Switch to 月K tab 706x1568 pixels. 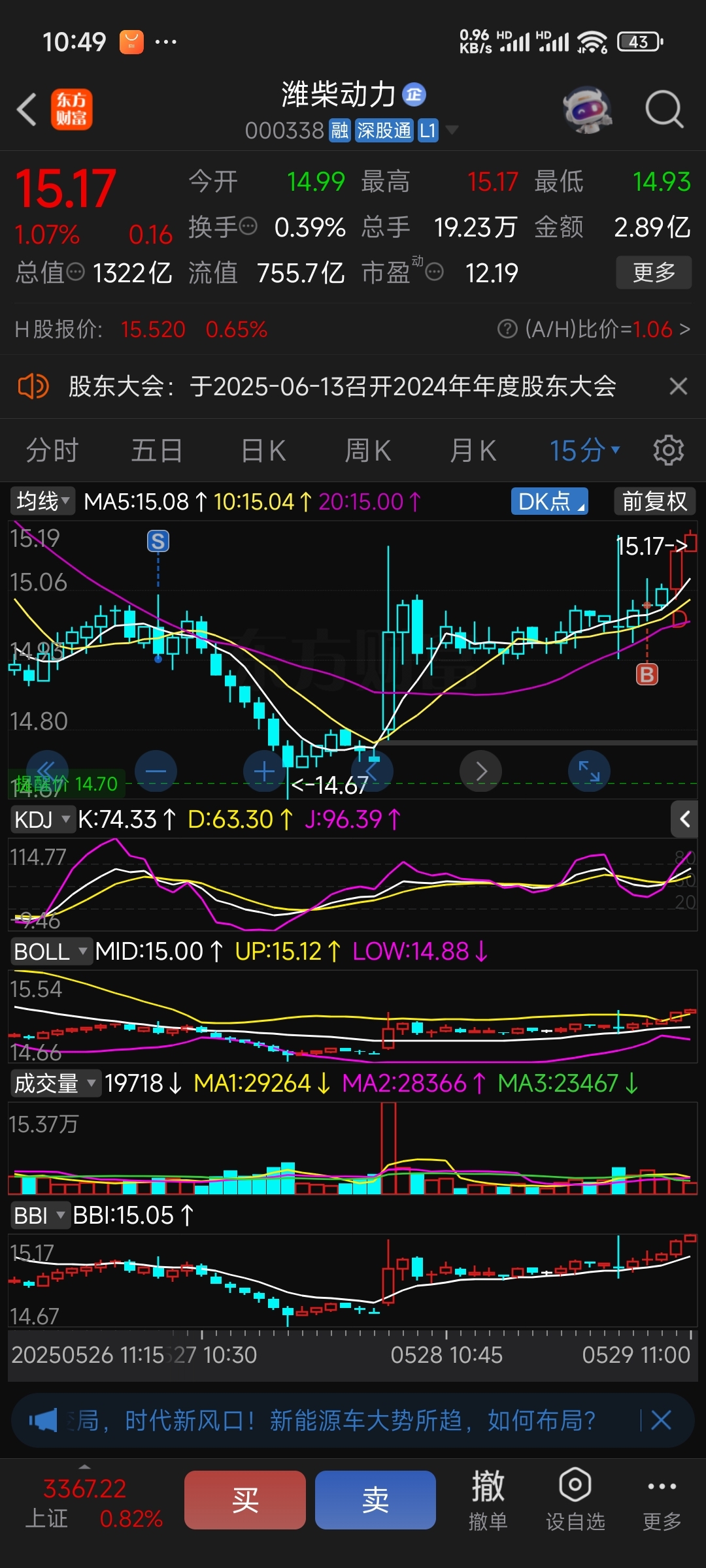click(x=473, y=450)
